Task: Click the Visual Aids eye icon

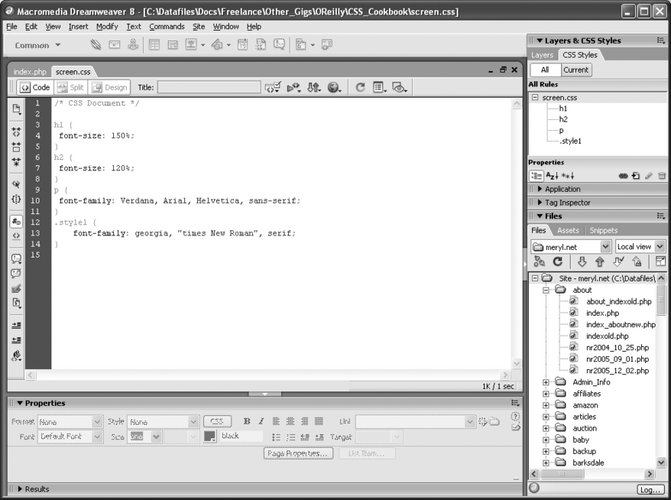Action: 399,87
